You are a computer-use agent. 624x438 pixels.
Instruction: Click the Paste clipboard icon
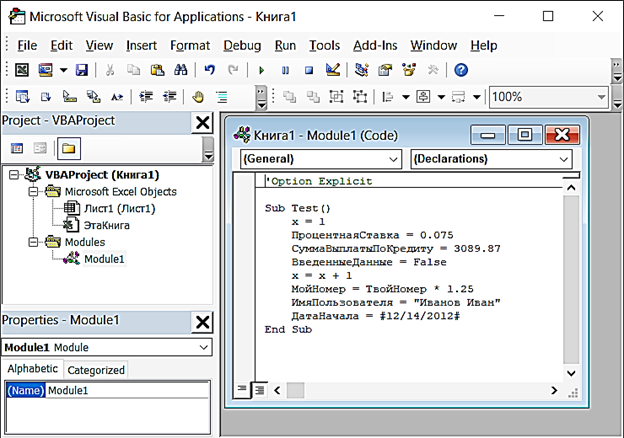coord(157,70)
